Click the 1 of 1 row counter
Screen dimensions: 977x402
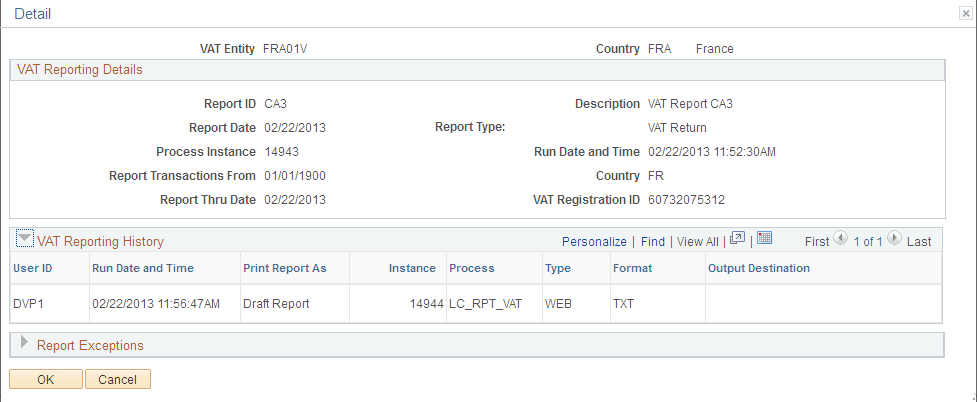[867, 241]
